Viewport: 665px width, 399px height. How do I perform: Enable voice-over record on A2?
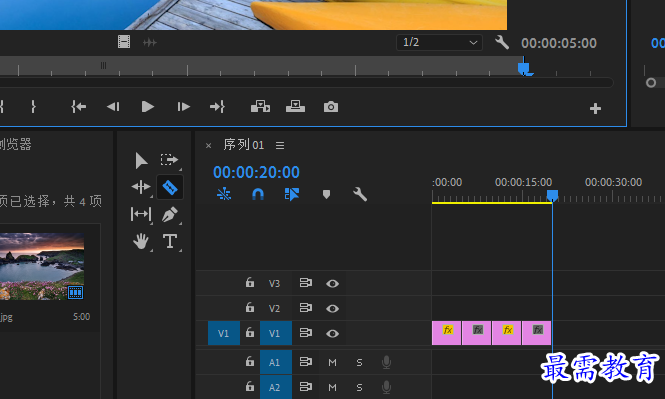[386, 387]
